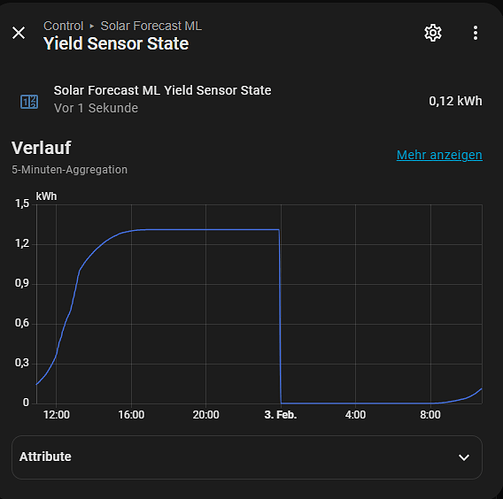This screenshot has height=499, width=503.
Task: Open the three-dot overflow menu
Action: click(x=475, y=33)
